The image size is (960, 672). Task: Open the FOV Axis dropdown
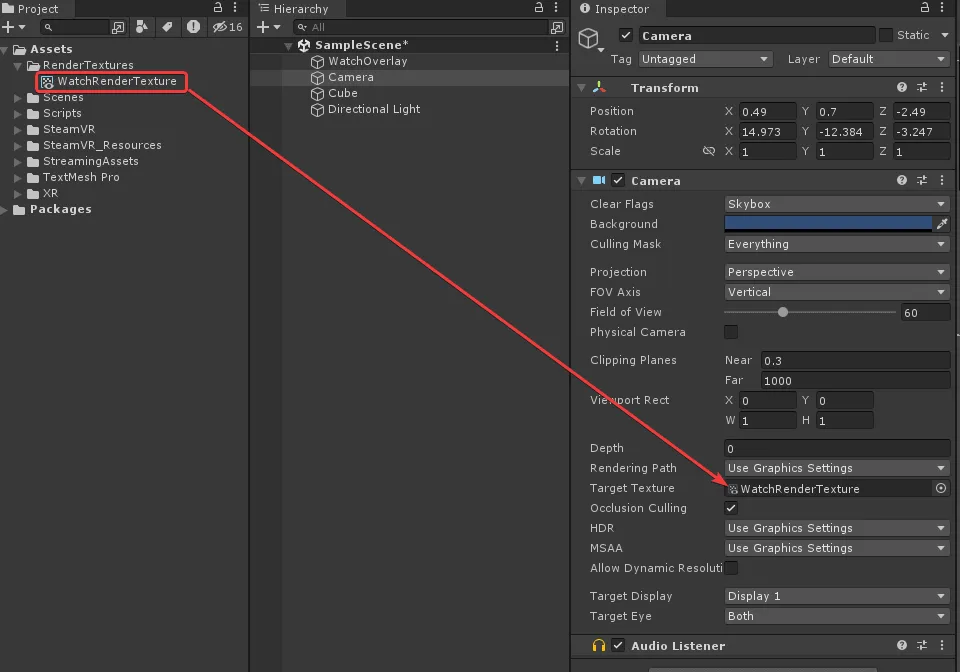tap(837, 293)
